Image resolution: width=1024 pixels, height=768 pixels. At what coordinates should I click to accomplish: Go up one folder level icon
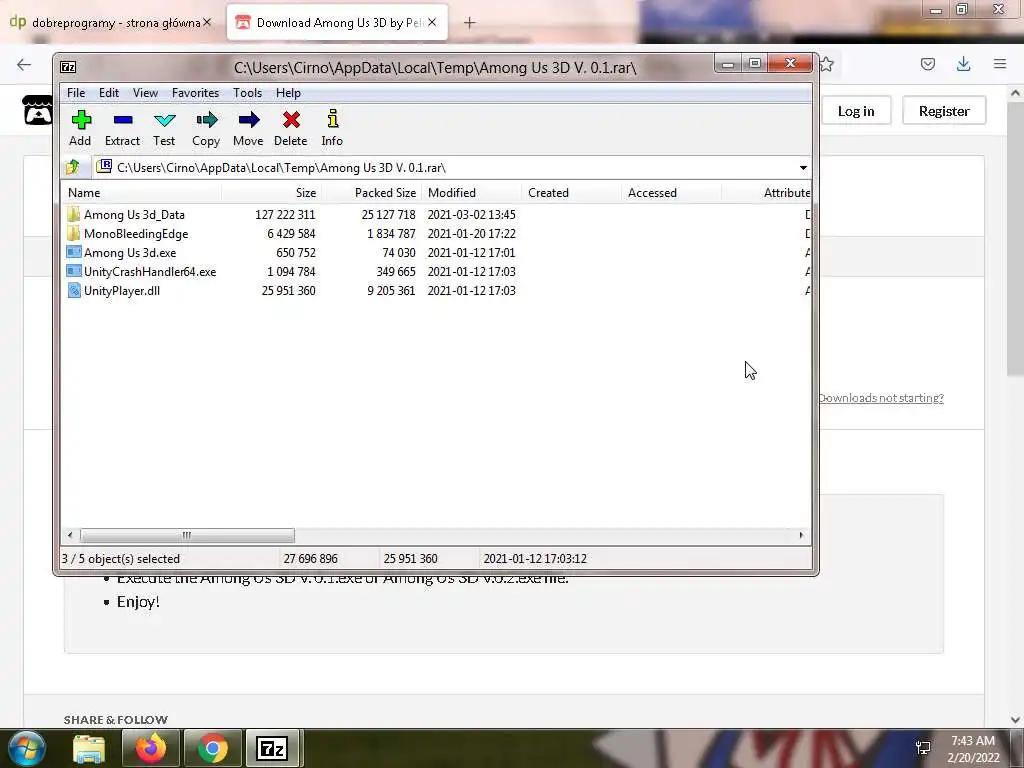pyautogui.click(x=72, y=167)
